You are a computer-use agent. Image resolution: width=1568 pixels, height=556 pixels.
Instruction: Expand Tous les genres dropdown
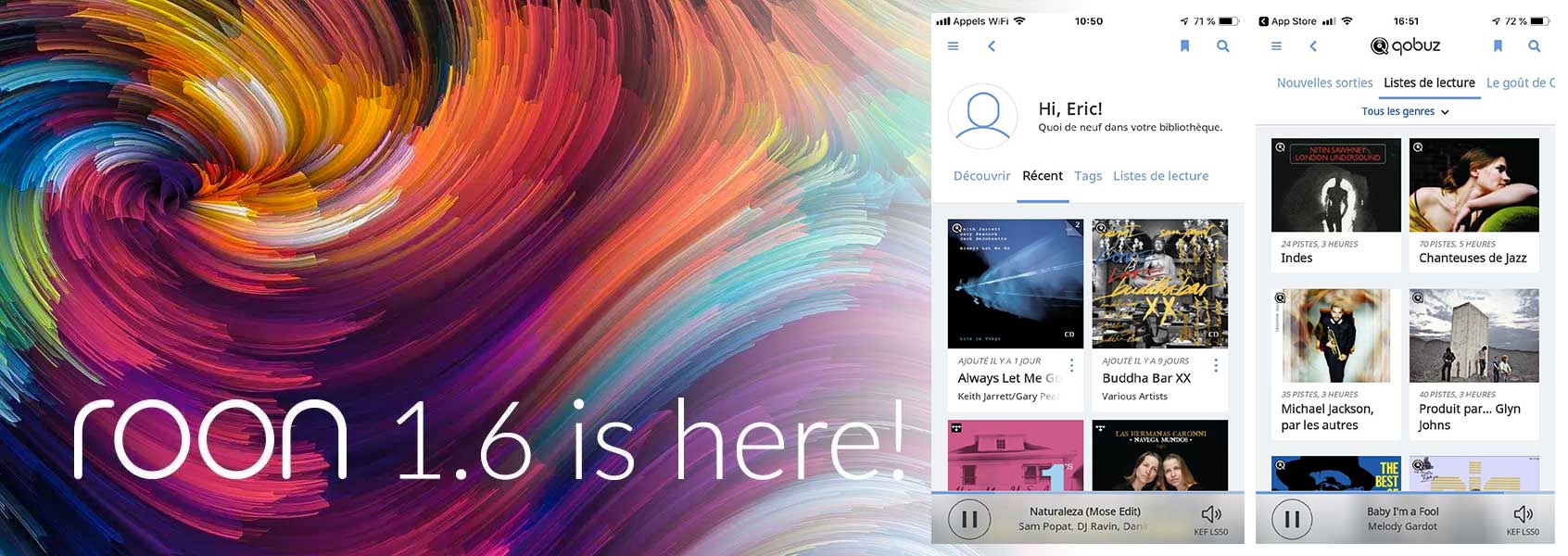coord(1405,111)
